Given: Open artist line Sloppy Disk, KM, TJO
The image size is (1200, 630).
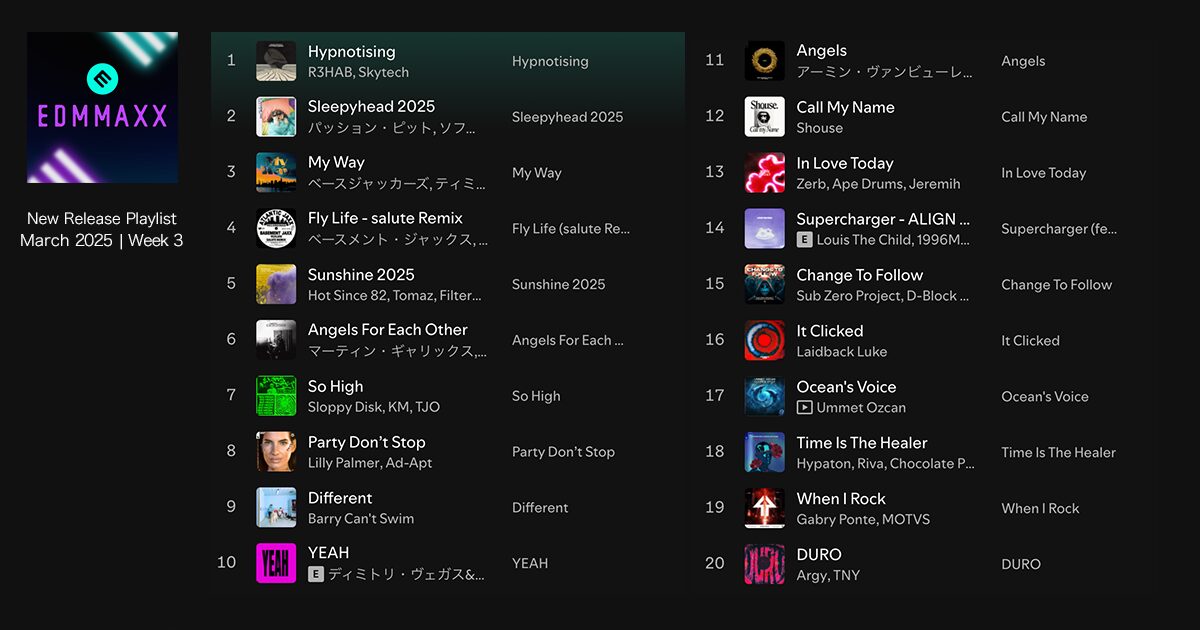Looking at the screenshot, I should click(x=374, y=407).
